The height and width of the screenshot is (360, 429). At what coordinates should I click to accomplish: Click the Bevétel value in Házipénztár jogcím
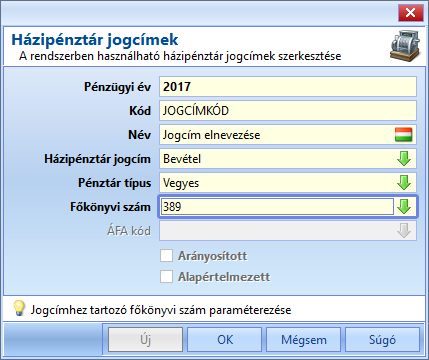(182, 159)
